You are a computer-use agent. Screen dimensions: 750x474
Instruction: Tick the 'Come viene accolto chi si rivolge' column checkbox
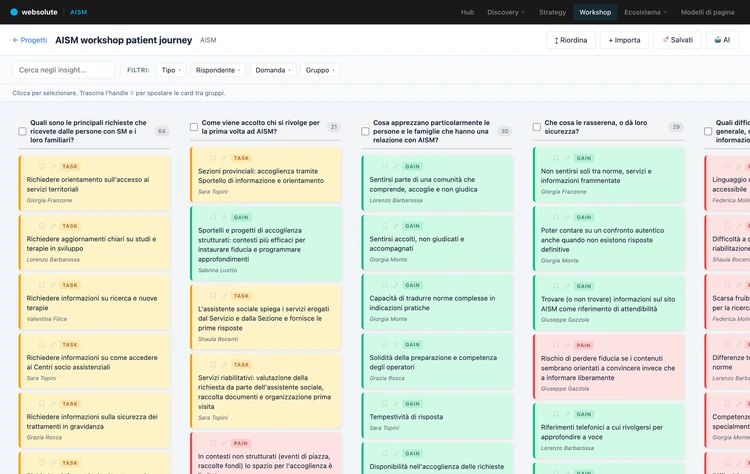pos(194,127)
